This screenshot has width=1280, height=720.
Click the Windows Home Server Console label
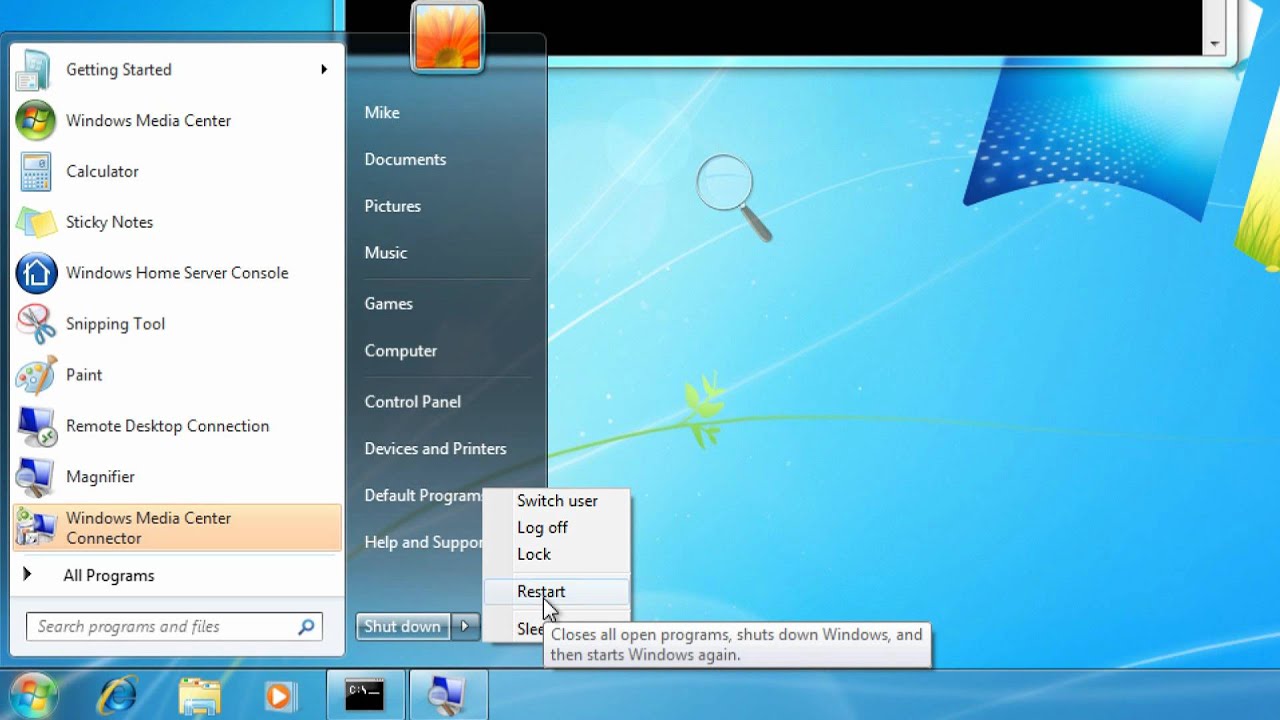(x=177, y=273)
